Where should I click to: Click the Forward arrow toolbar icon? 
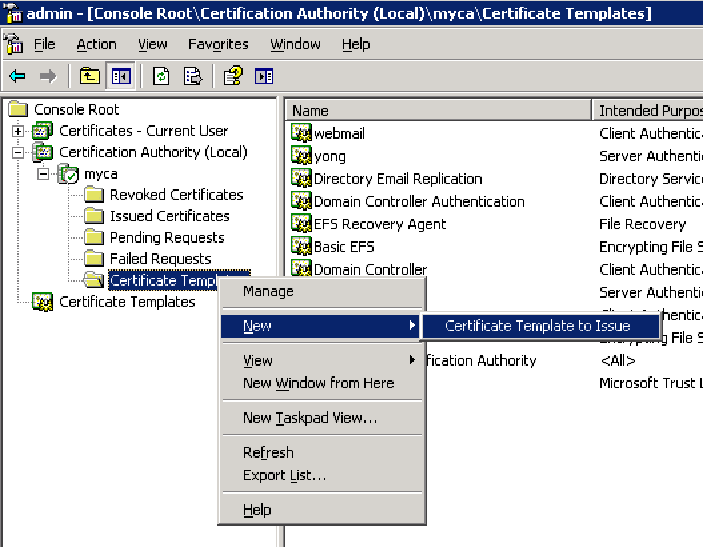48,76
